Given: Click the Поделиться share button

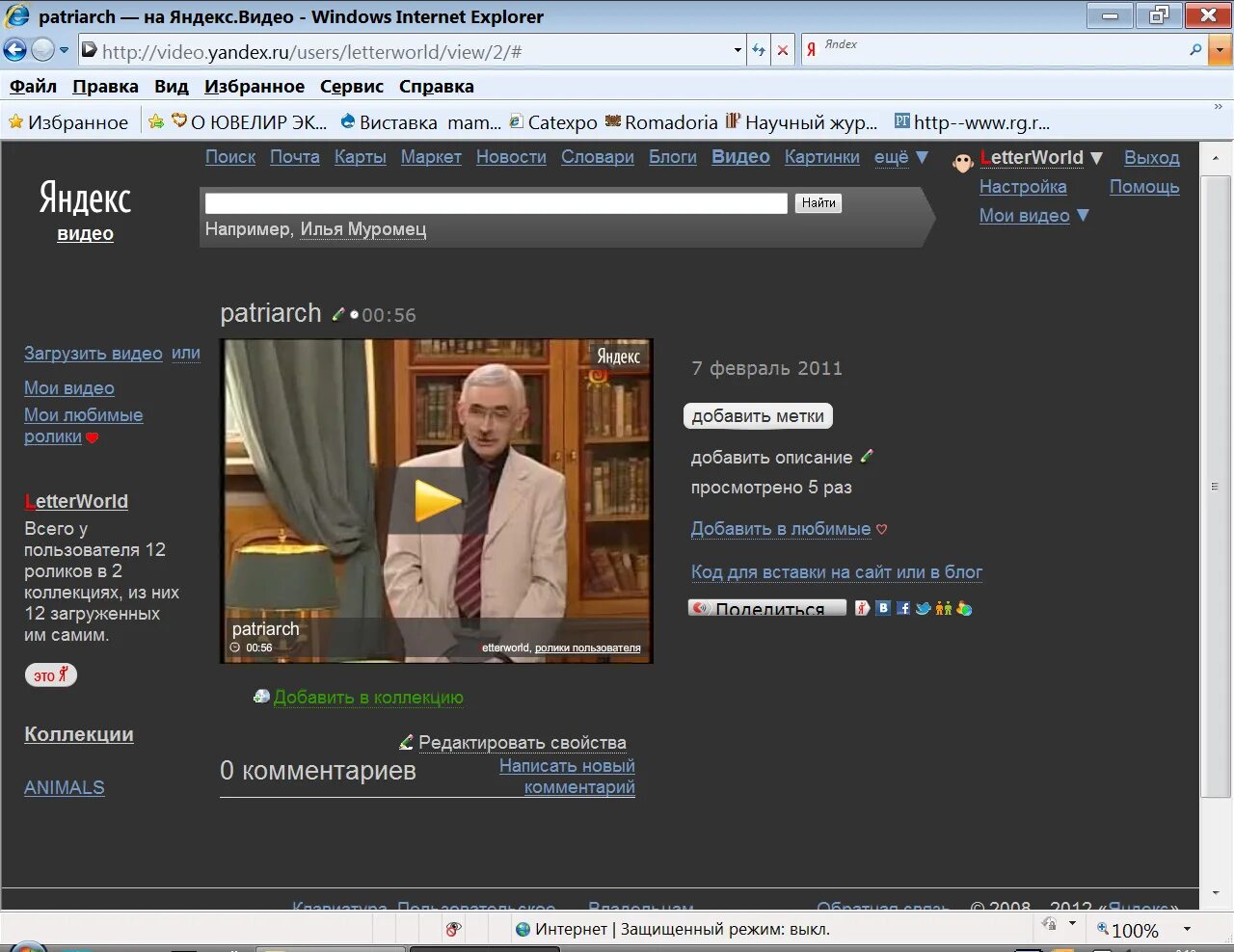Looking at the screenshot, I should 767,608.
